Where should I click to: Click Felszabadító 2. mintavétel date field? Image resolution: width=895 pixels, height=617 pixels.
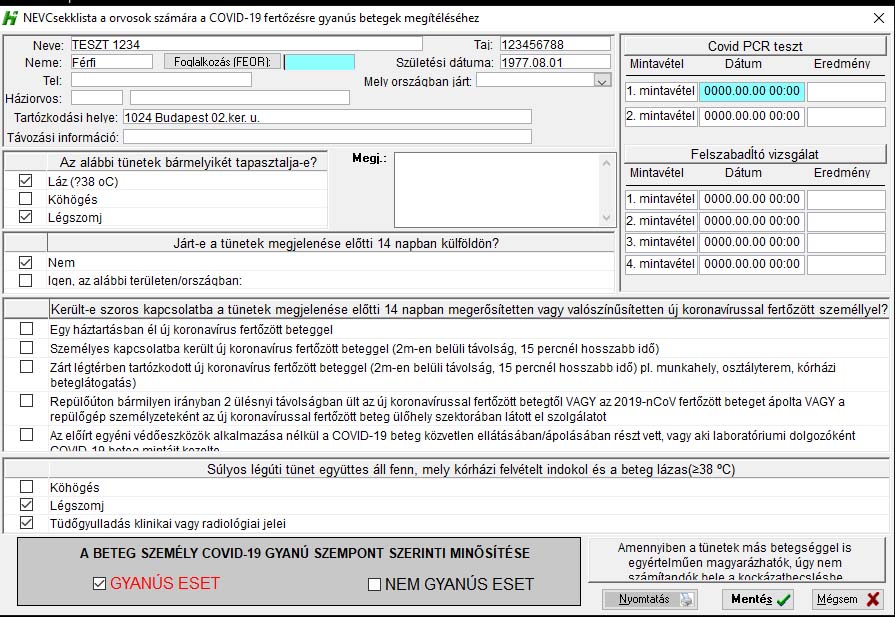[752, 220]
